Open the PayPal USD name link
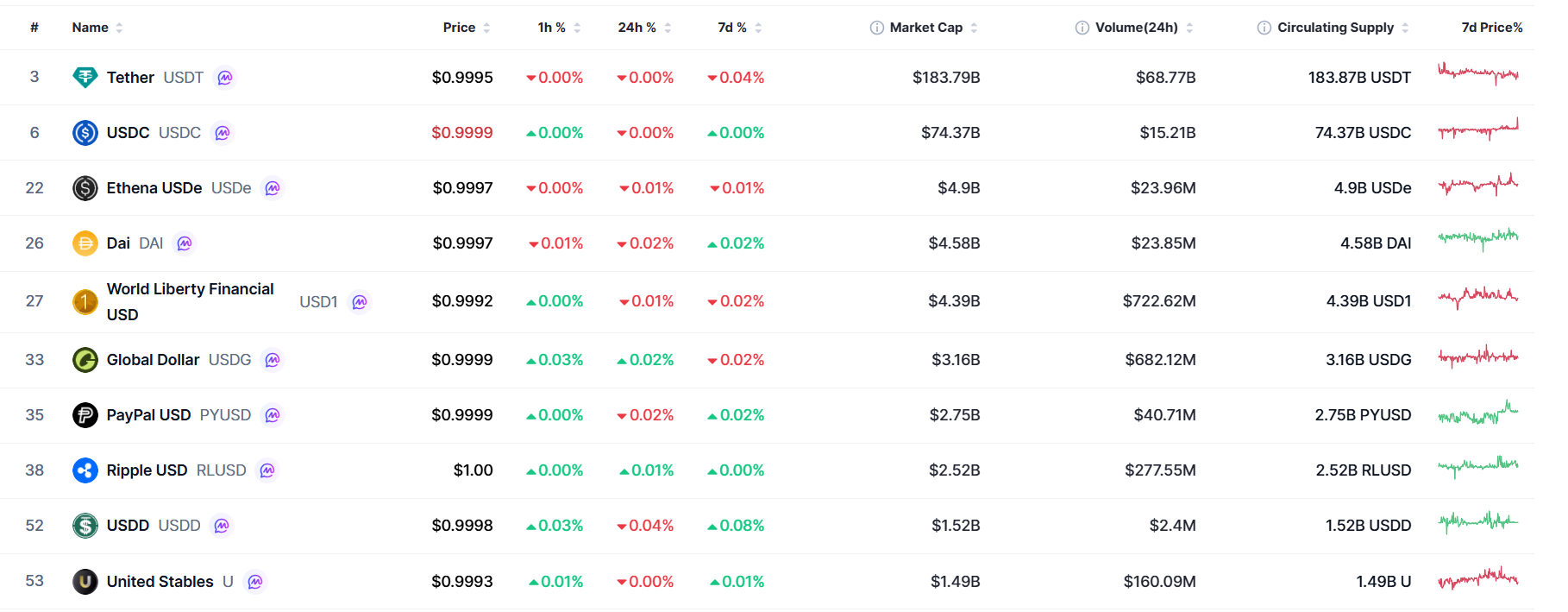Viewport: 1568px width, 612px height. 149,415
